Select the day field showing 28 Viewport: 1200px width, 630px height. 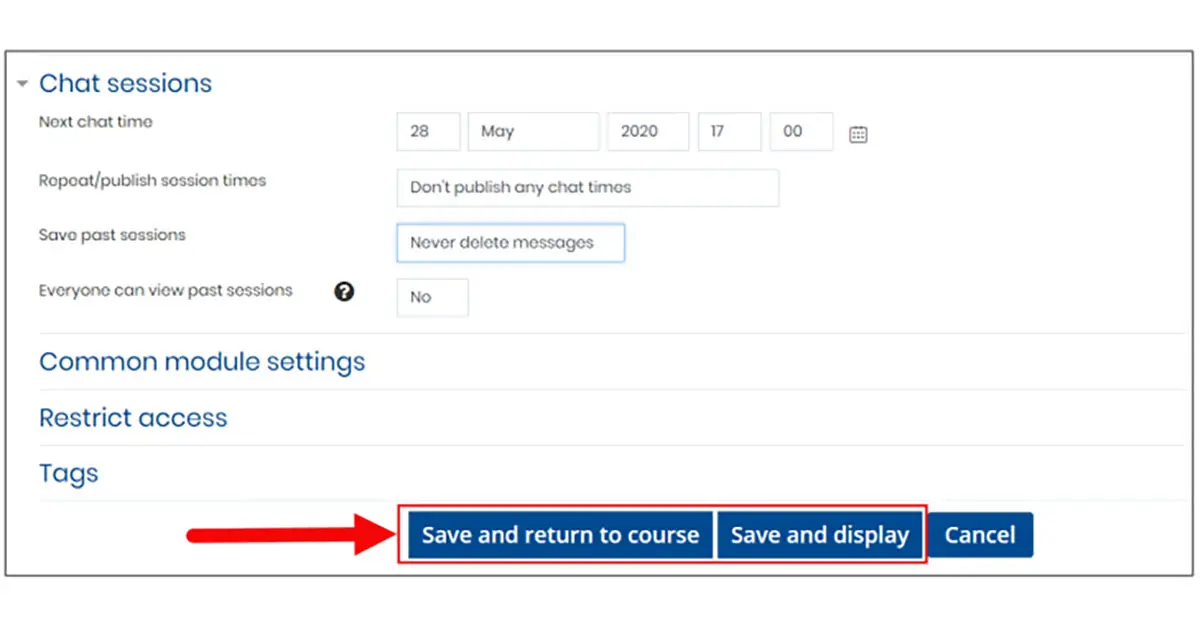pyautogui.click(x=428, y=131)
